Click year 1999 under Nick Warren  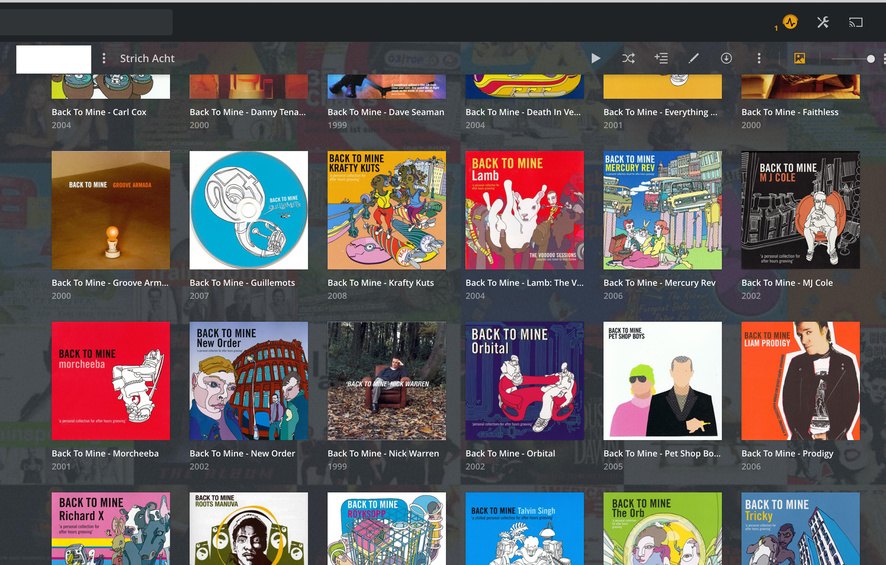tap(337, 466)
